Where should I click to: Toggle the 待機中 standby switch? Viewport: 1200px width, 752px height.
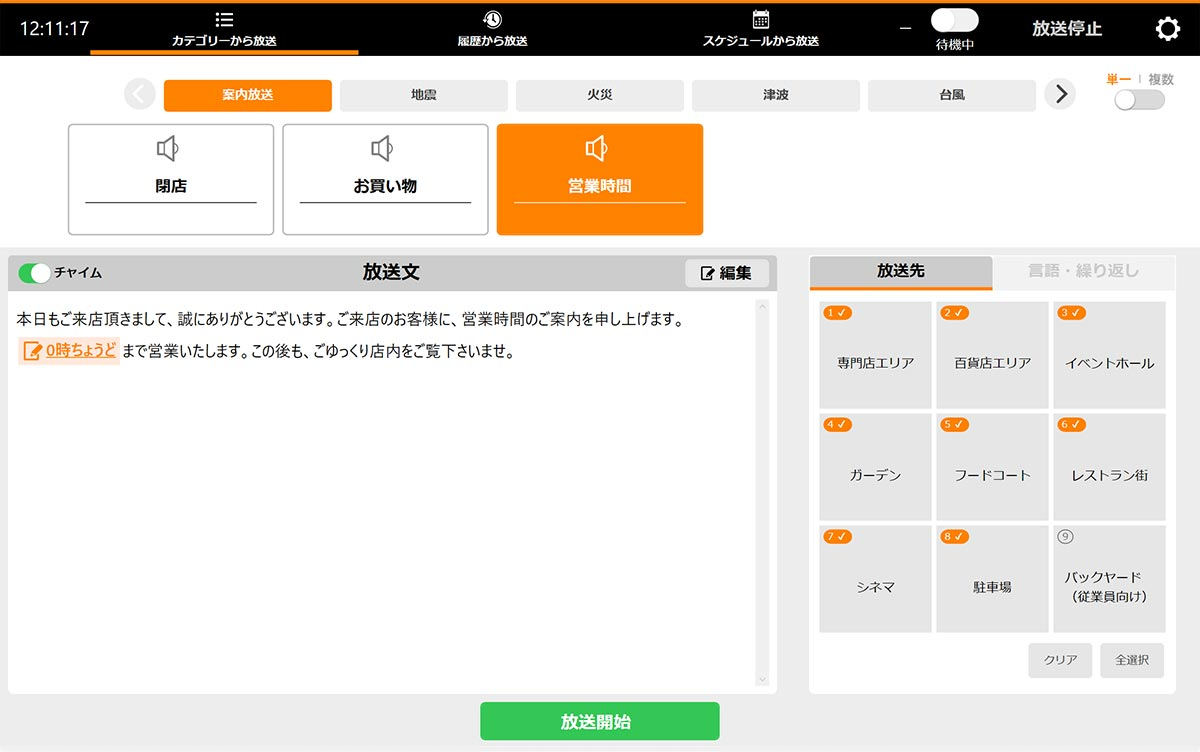954,21
